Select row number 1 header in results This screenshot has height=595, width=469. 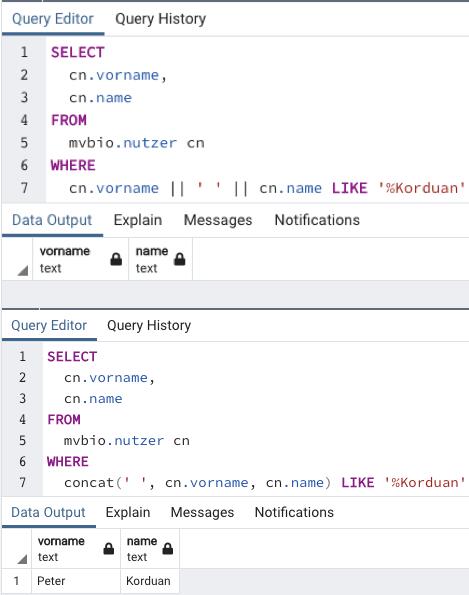[16, 581]
